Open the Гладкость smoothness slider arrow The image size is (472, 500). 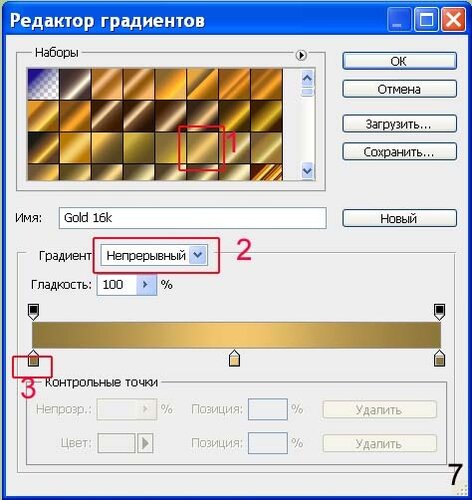point(146,285)
